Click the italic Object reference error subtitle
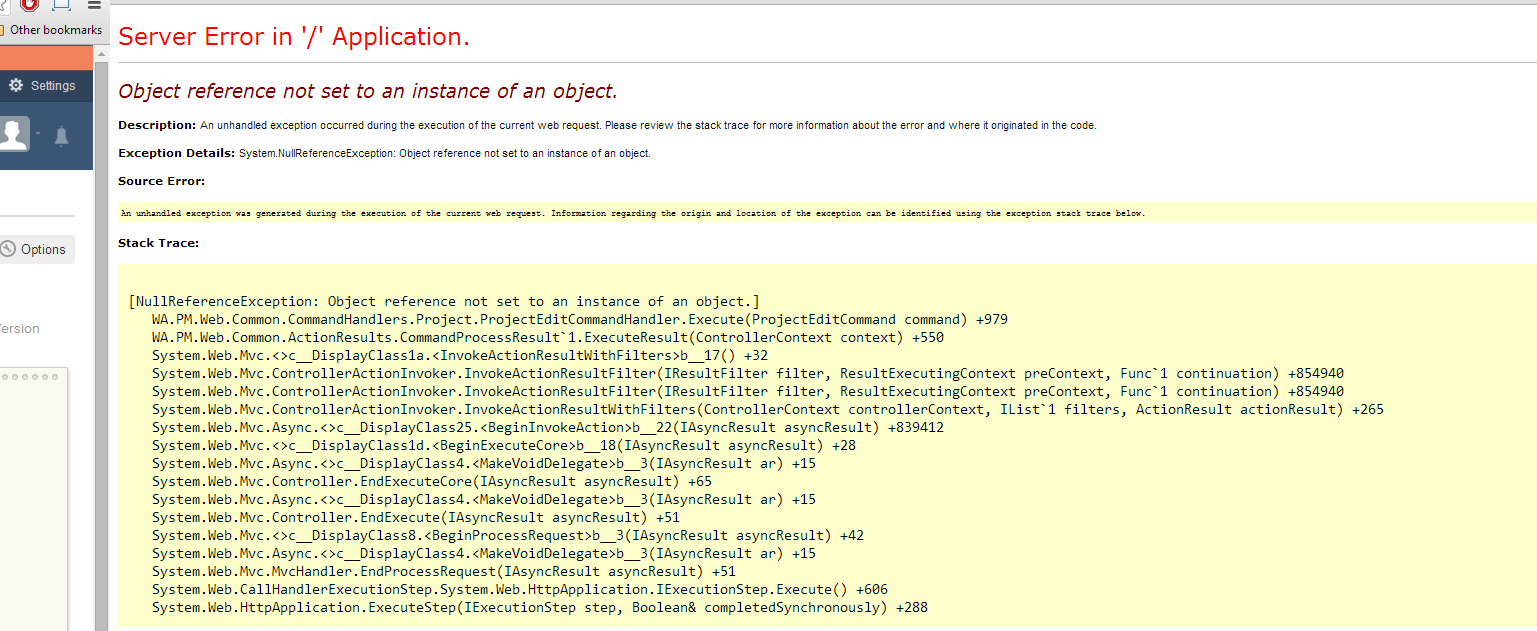 pyautogui.click(x=367, y=91)
